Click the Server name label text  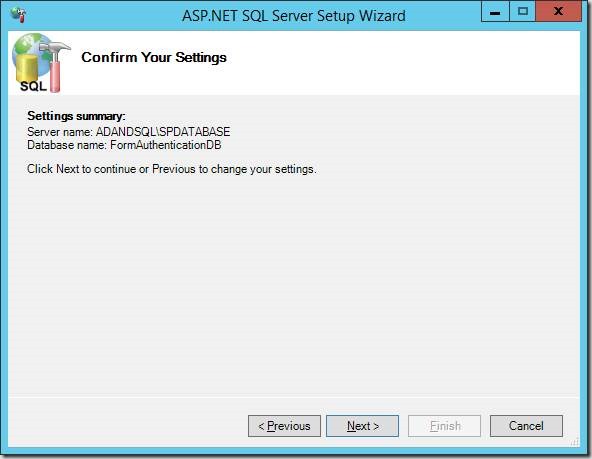(x=60, y=132)
